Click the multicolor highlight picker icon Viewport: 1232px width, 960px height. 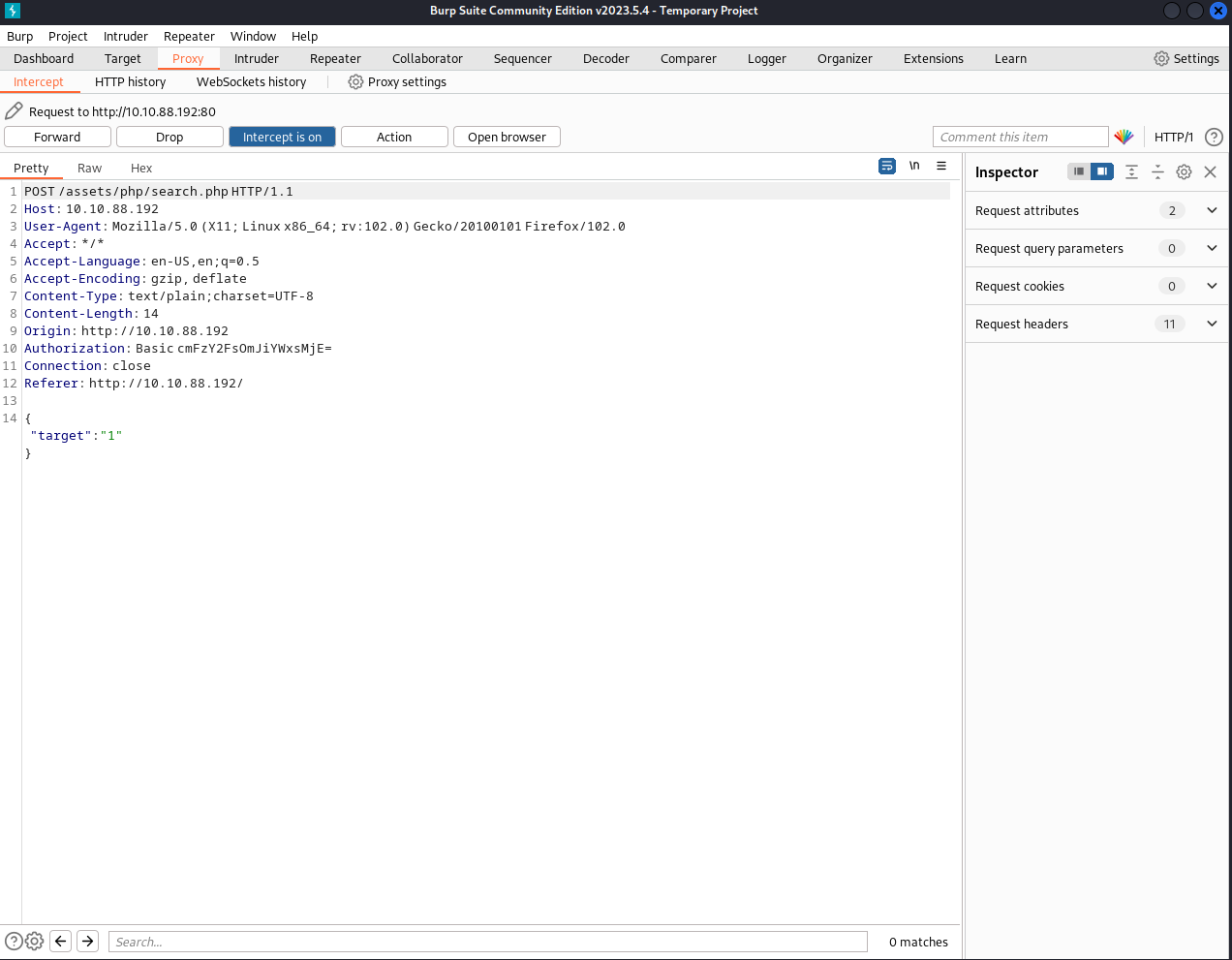coord(1124,137)
